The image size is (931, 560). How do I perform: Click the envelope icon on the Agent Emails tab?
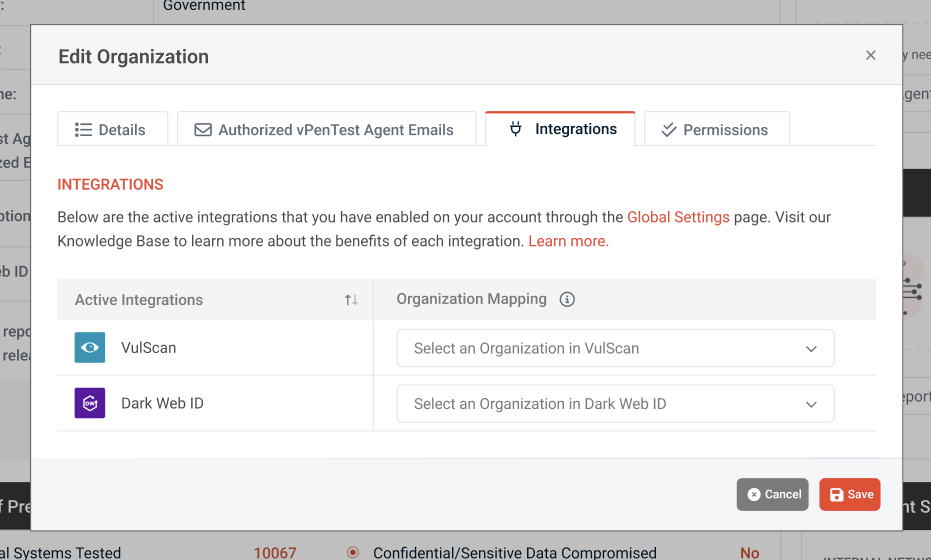(x=203, y=130)
